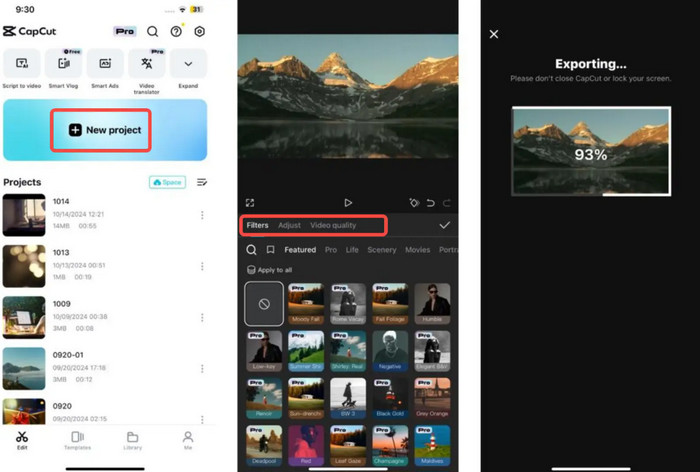The height and width of the screenshot is (472, 700).
Task: Select the no-filter (none) option
Action: 264,302
